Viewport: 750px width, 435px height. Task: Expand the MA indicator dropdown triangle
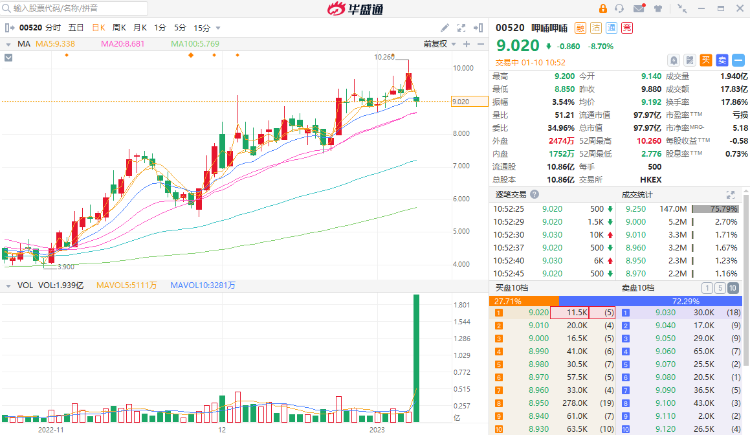click(8, 44)
